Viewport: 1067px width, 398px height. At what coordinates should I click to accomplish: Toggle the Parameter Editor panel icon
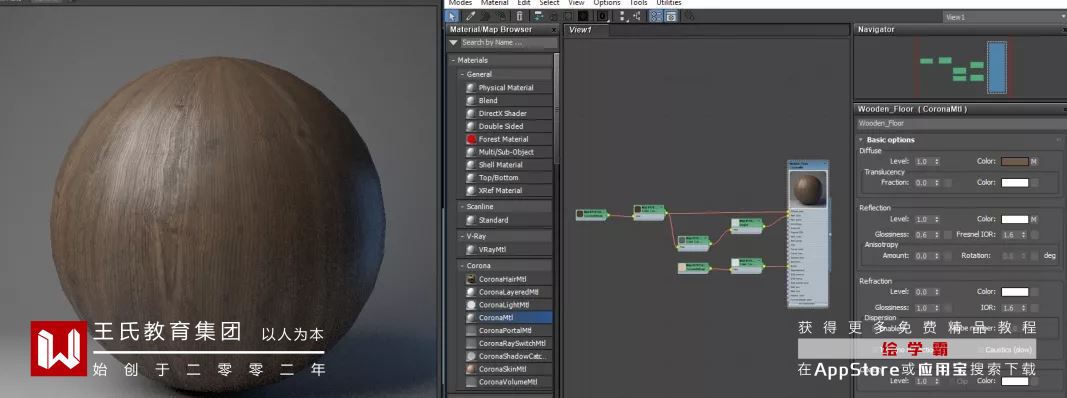point(671,16)
